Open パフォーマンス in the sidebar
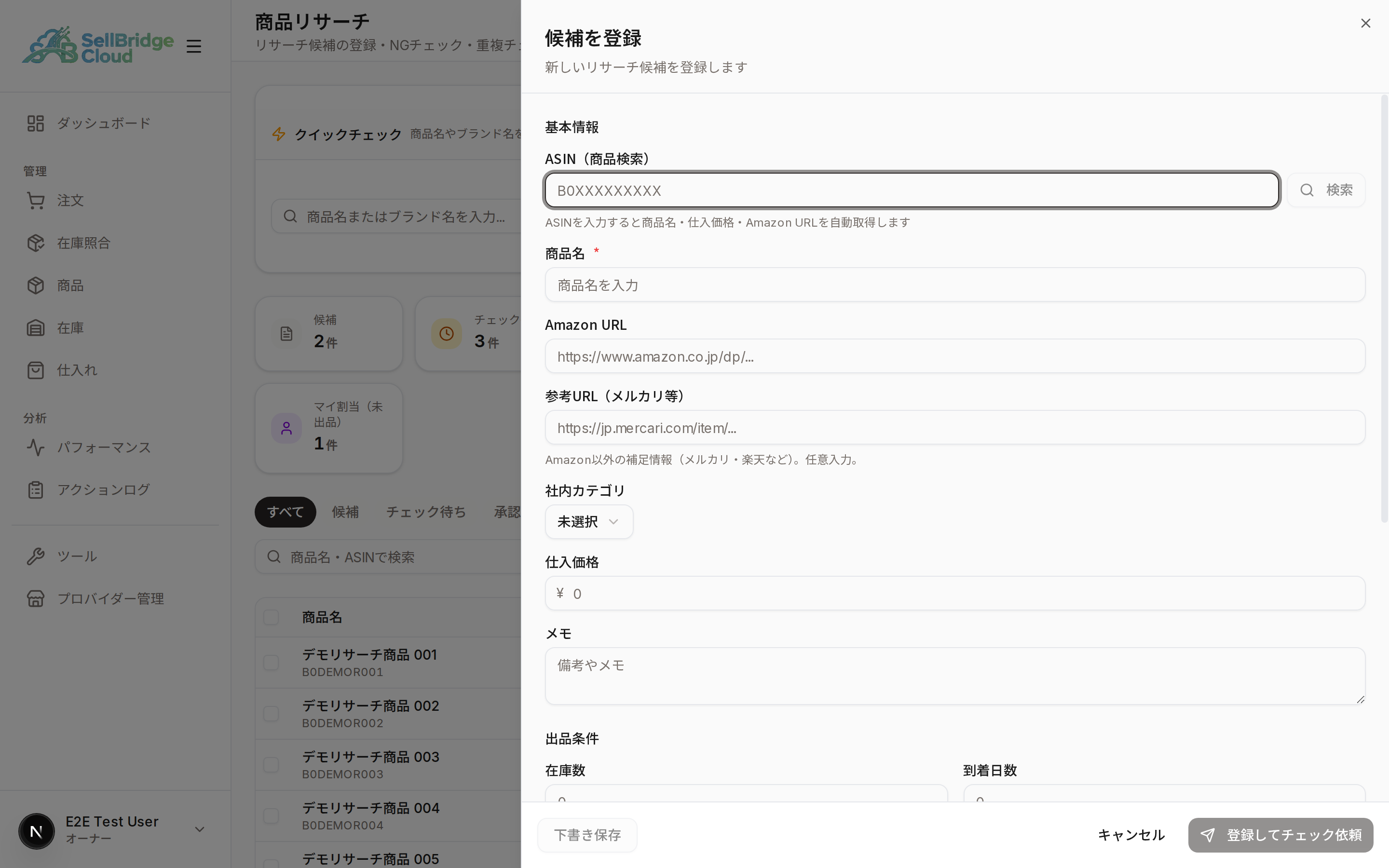Screen dimensions: 1389x868 [x=115, y=447]
